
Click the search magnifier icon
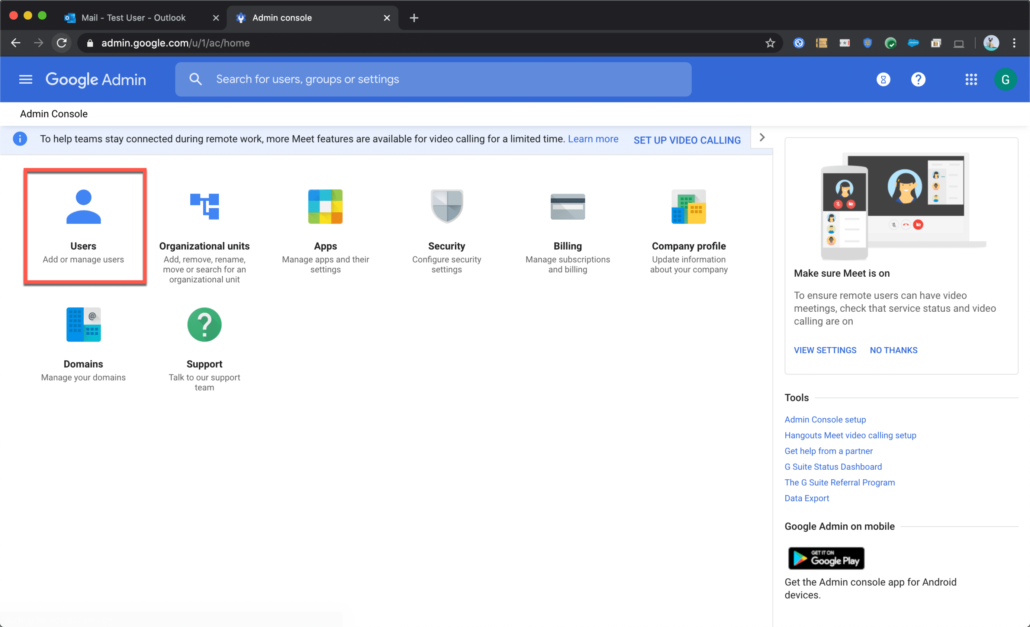(196, 79)
